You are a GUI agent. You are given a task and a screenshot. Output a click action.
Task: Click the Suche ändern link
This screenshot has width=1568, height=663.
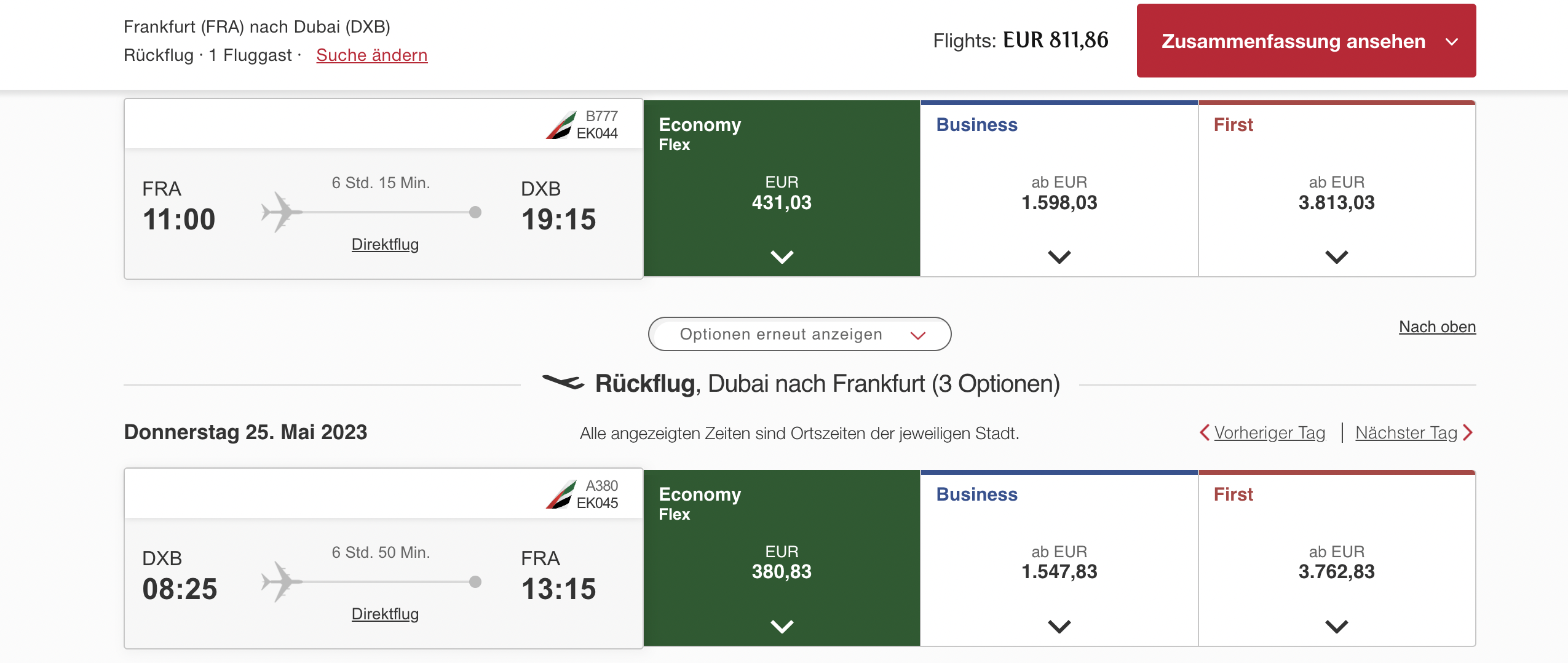click(x=371, y=55)
